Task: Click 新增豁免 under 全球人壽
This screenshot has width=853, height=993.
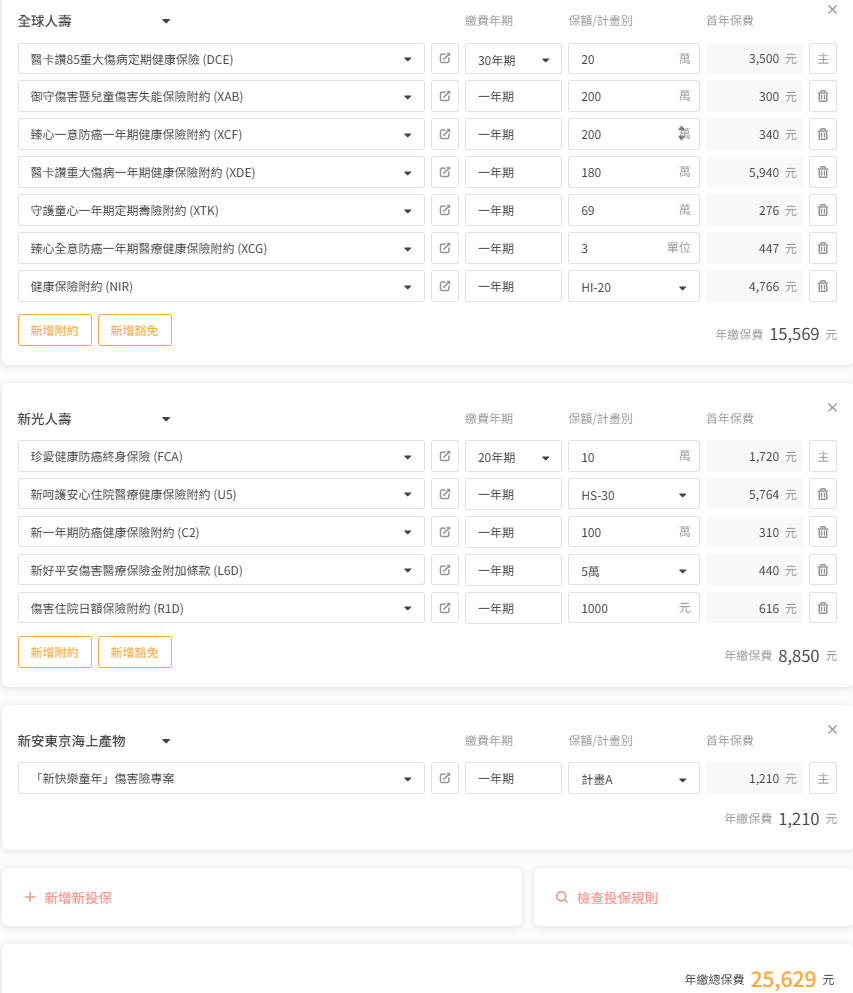Action: click(135, 330)
